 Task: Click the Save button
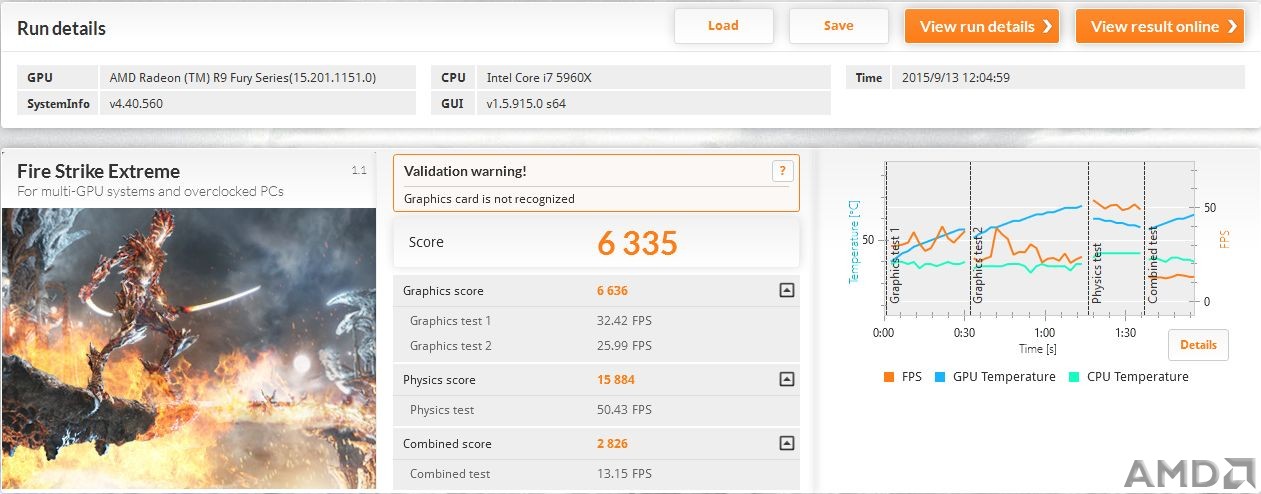click(838, 26)
